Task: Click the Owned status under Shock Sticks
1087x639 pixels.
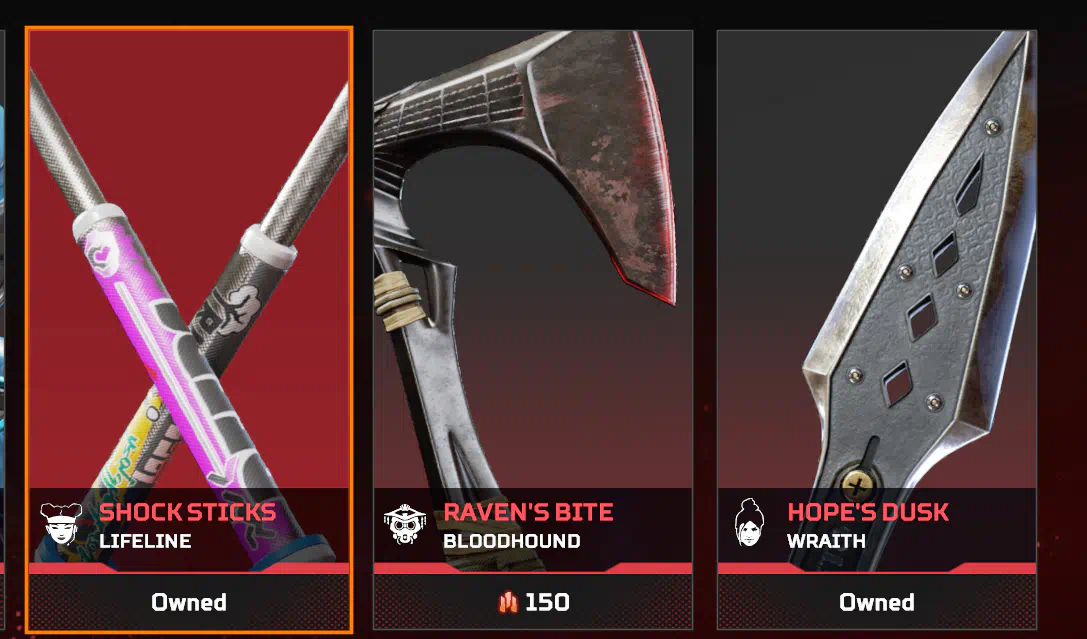Action: point(189,602)
